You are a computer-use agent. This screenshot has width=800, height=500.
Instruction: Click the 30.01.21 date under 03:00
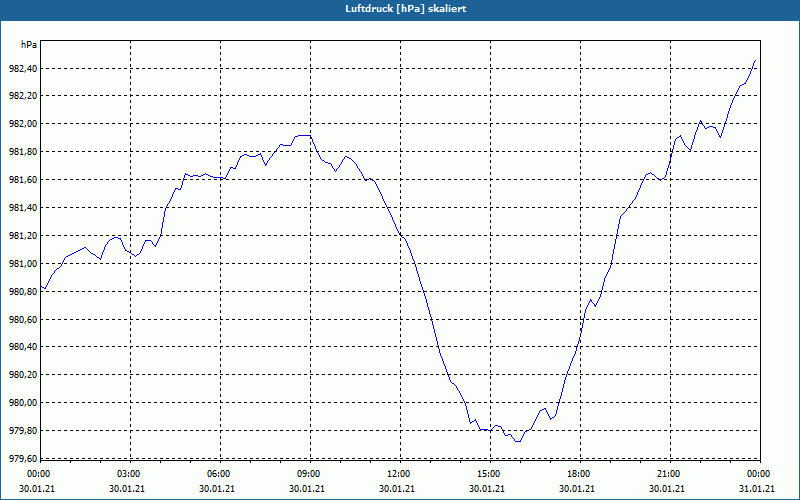point(127,489)
